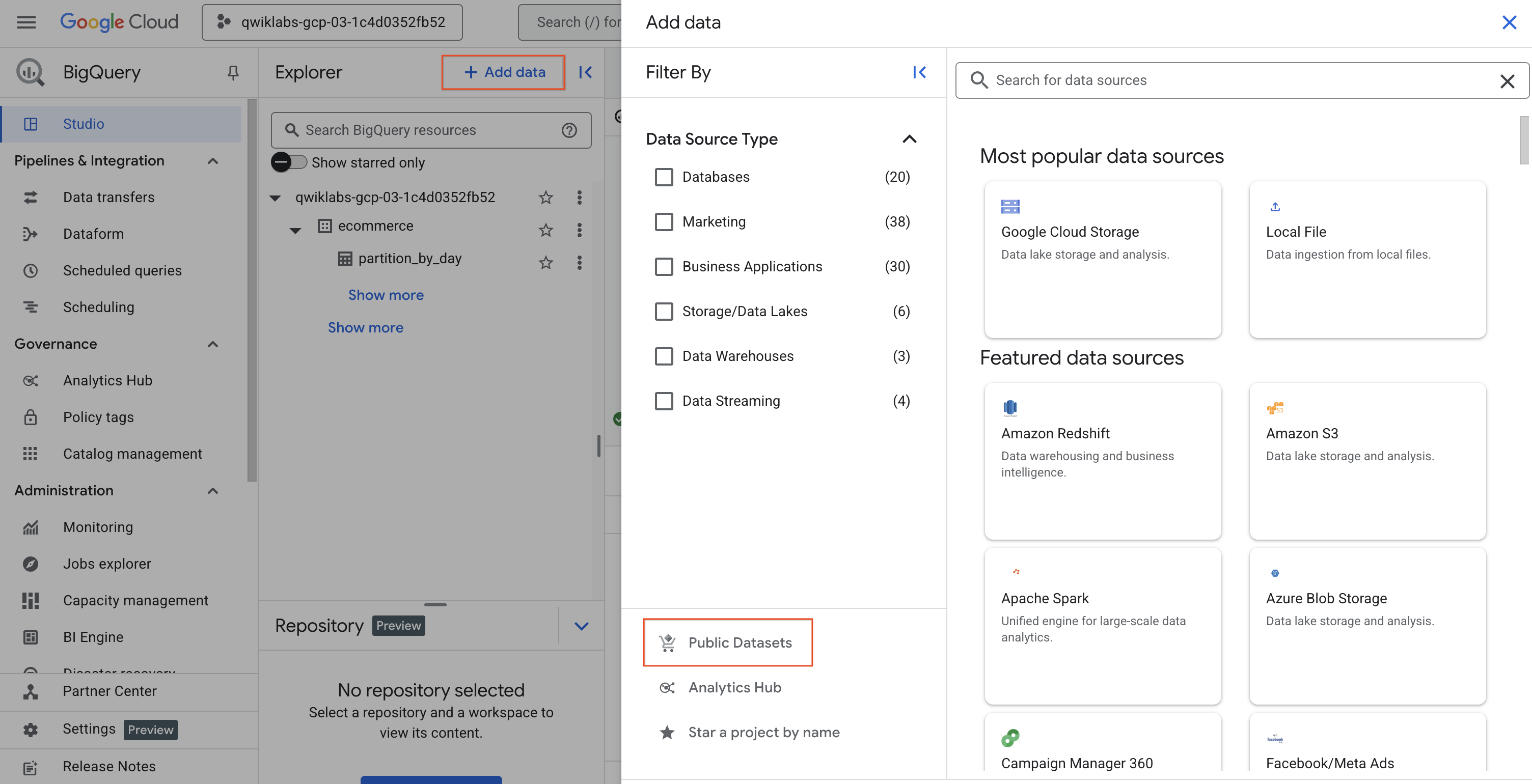The height and width of the screenshot is (784, 1532).
Task: Collapse the Administration section
Action: [213, 491]
